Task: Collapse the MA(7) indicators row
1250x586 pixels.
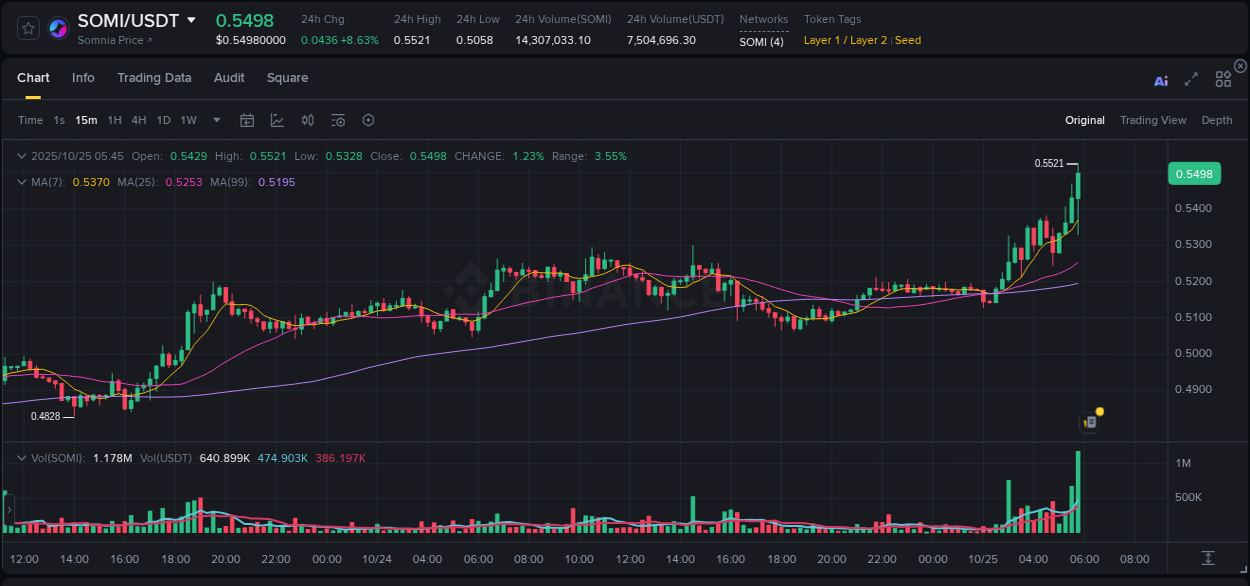Action: 20,182
